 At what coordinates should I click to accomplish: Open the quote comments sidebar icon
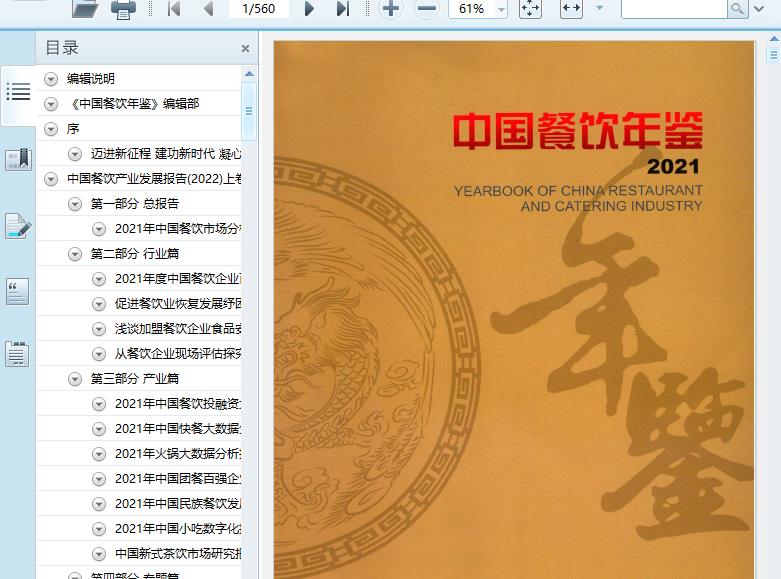[x=17, y=291]
